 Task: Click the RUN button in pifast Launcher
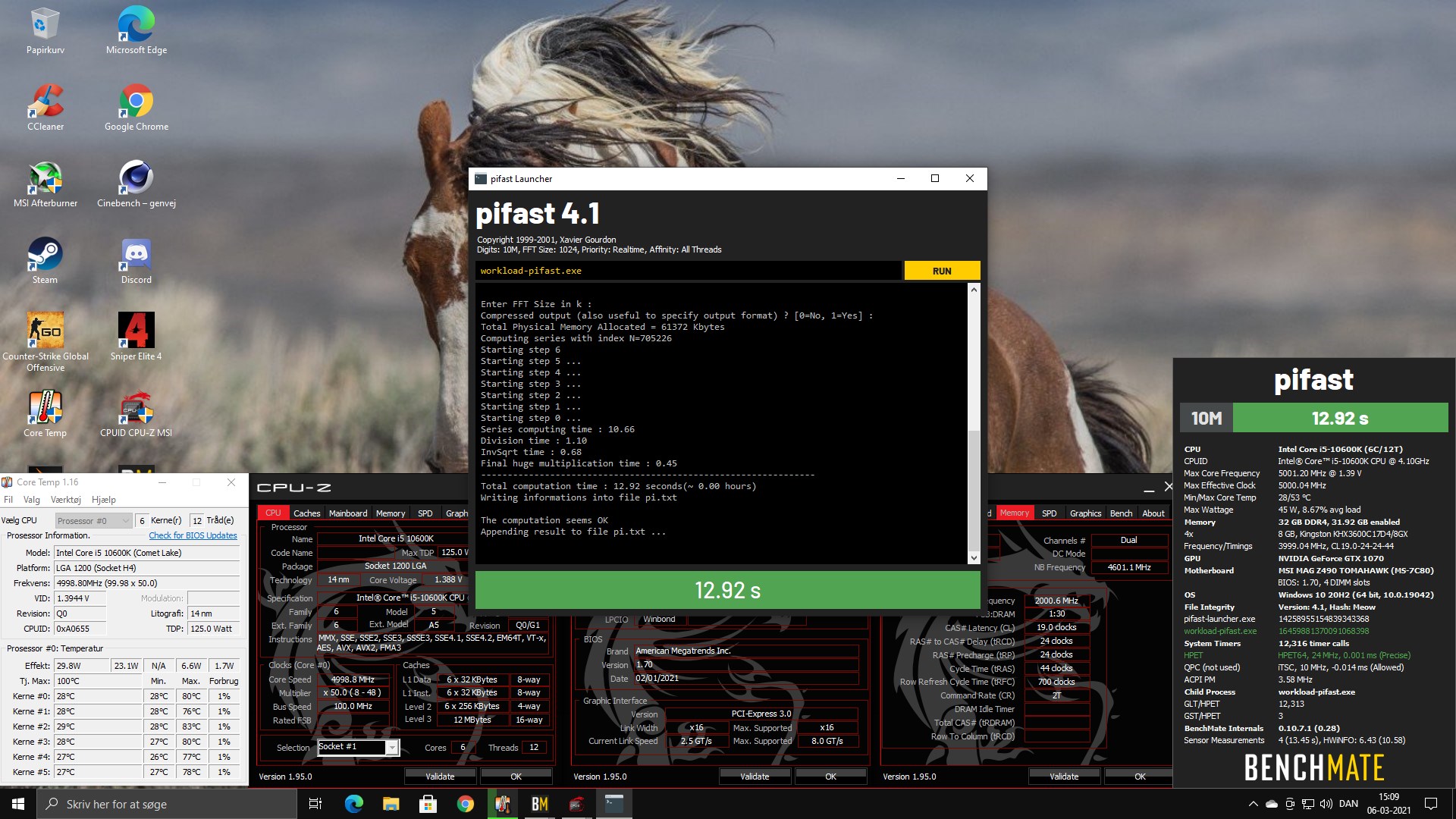[x=942, y=271]
